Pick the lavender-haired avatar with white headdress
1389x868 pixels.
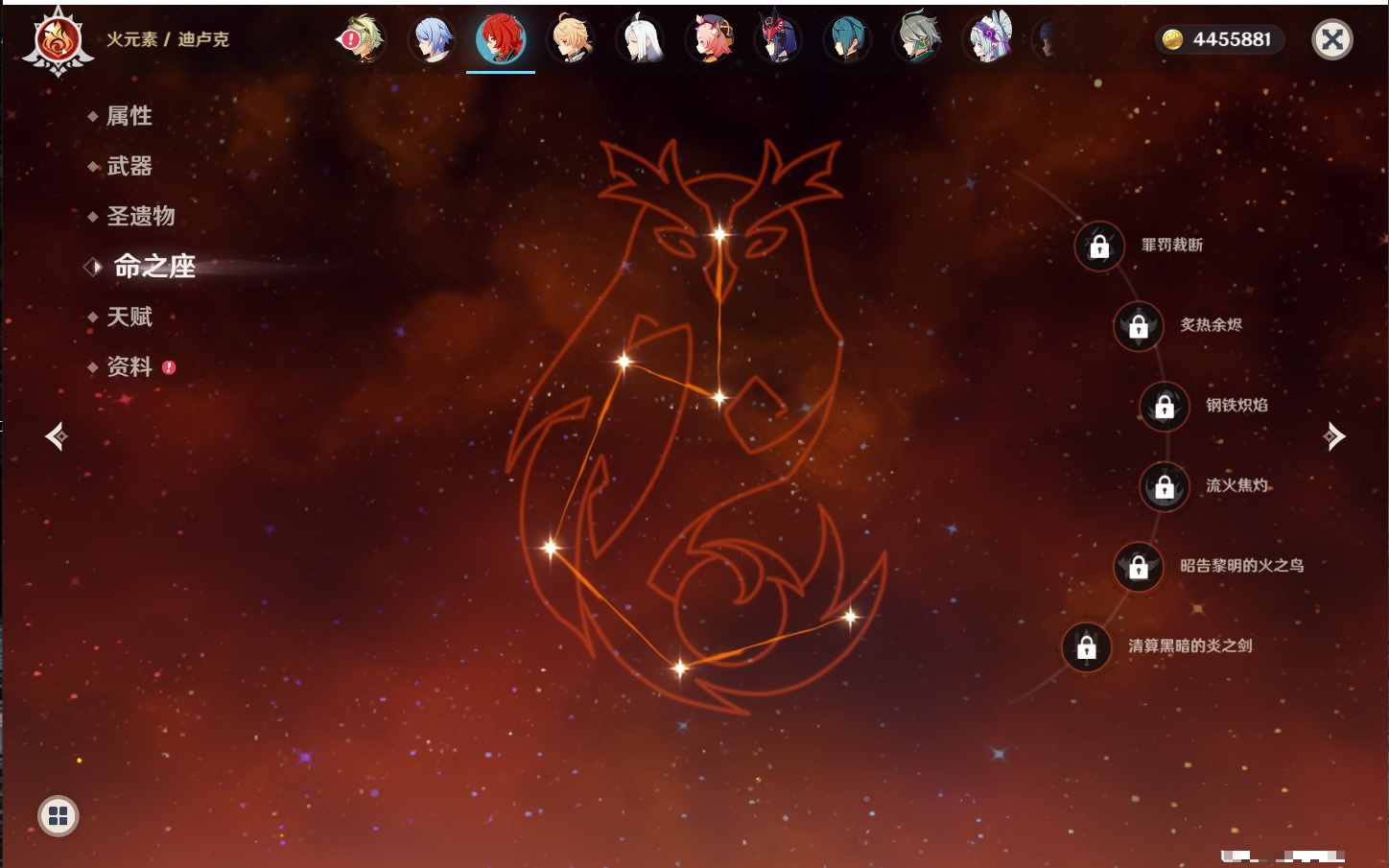pos(988,39)
